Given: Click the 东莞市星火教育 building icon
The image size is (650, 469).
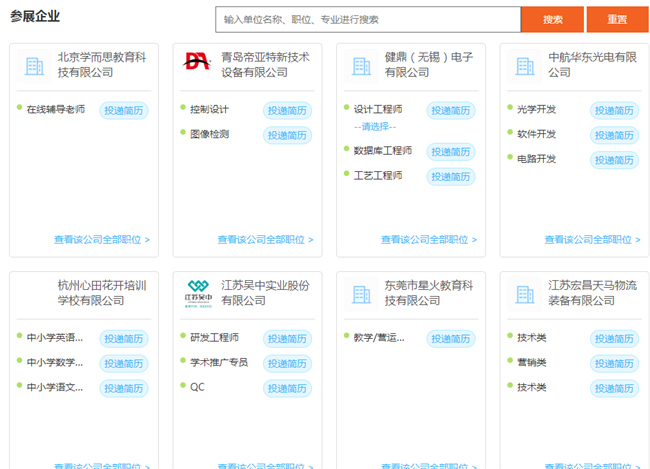Looking at the screenshot, I should (x=361, y=294).
